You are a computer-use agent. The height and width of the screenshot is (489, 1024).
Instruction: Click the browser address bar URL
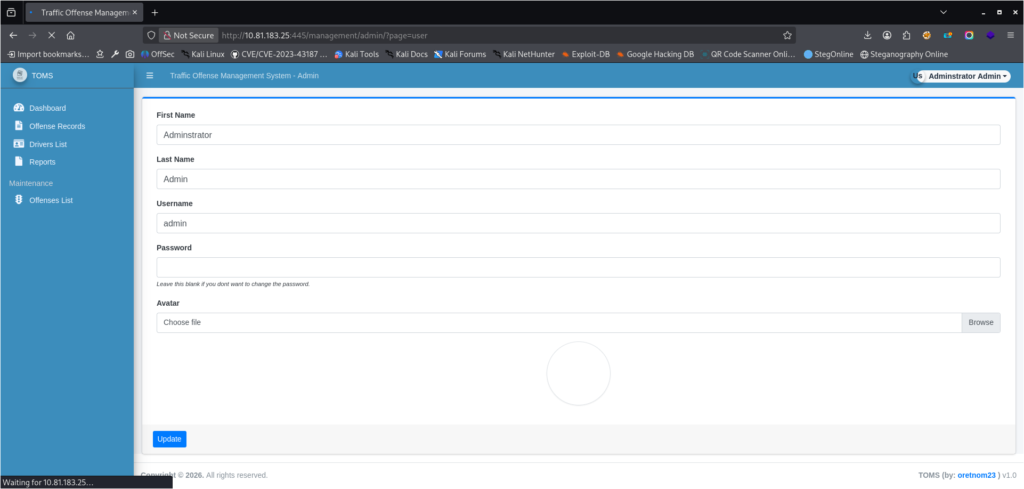click(325, 35)
